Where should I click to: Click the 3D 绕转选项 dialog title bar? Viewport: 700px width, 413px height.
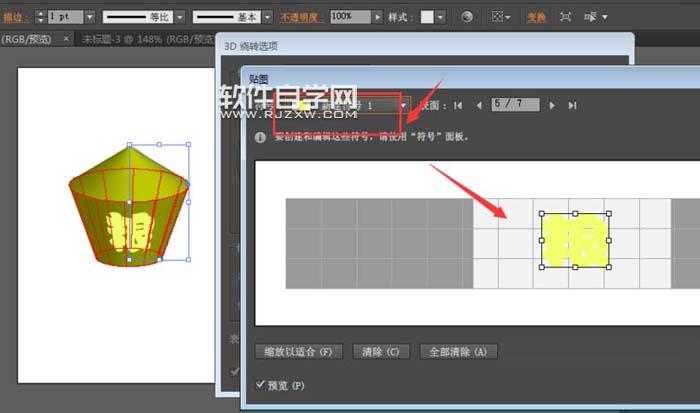pos(424,46)
